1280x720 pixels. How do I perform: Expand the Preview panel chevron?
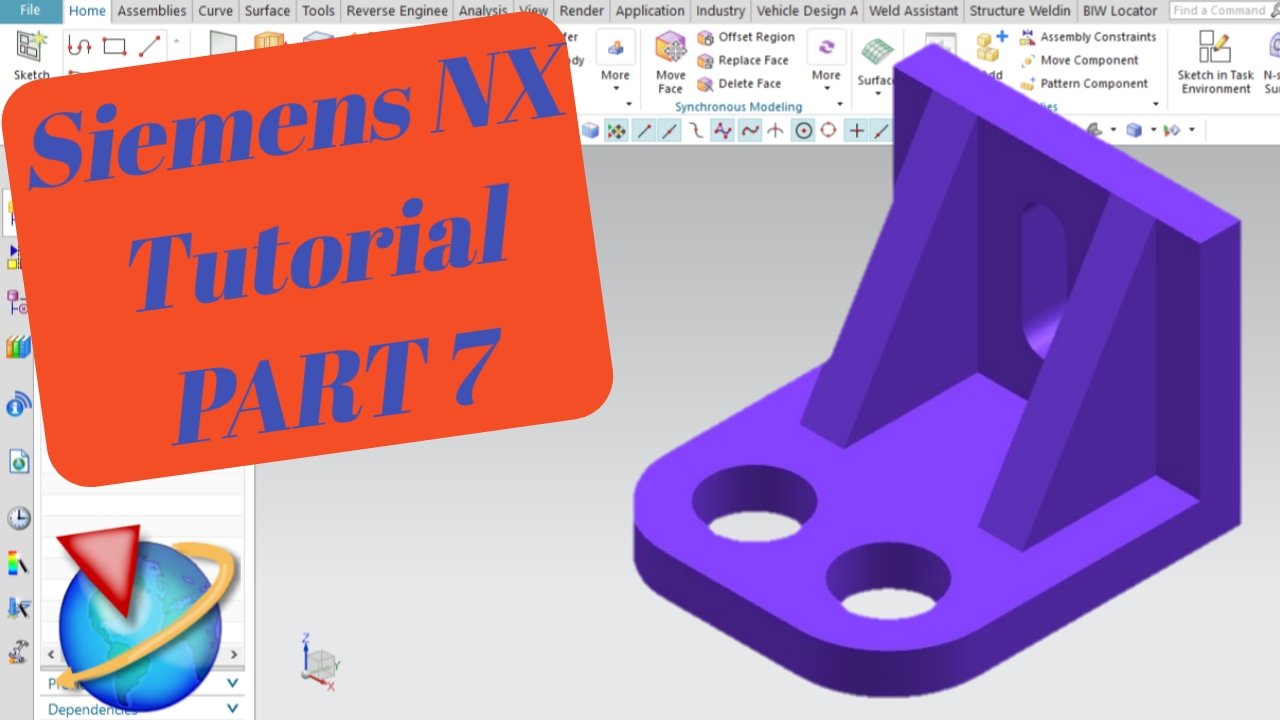(232, 683)
